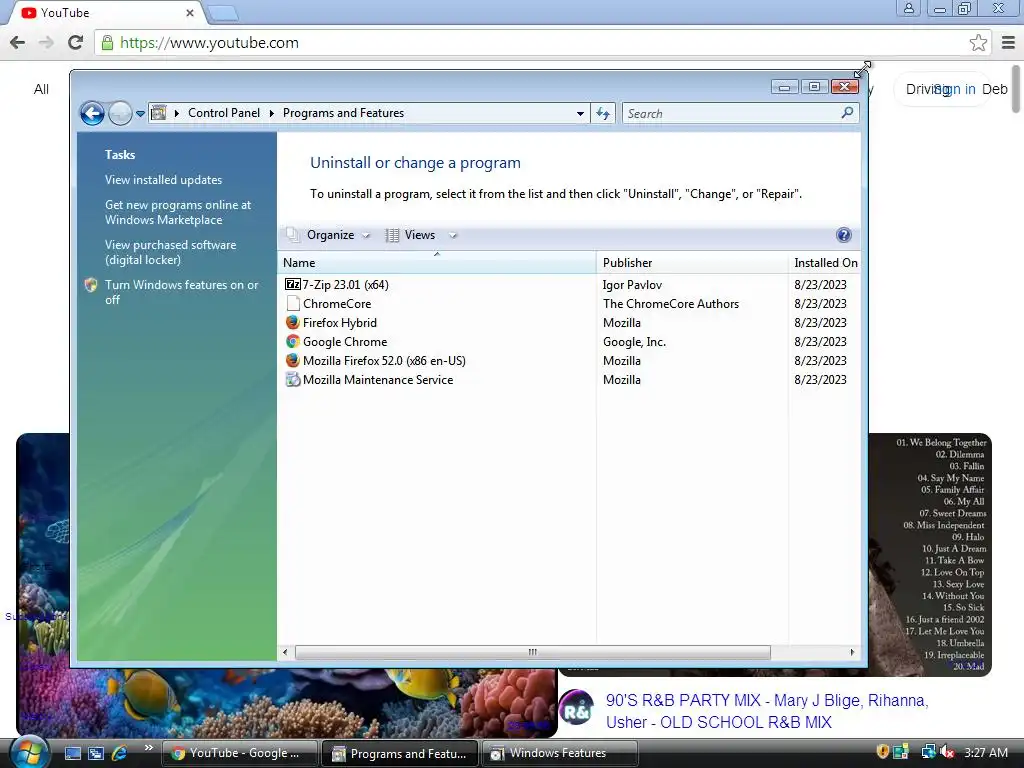
Task: Select the Mozilla Maintenance Service entry name
Action: click(378, 379)
